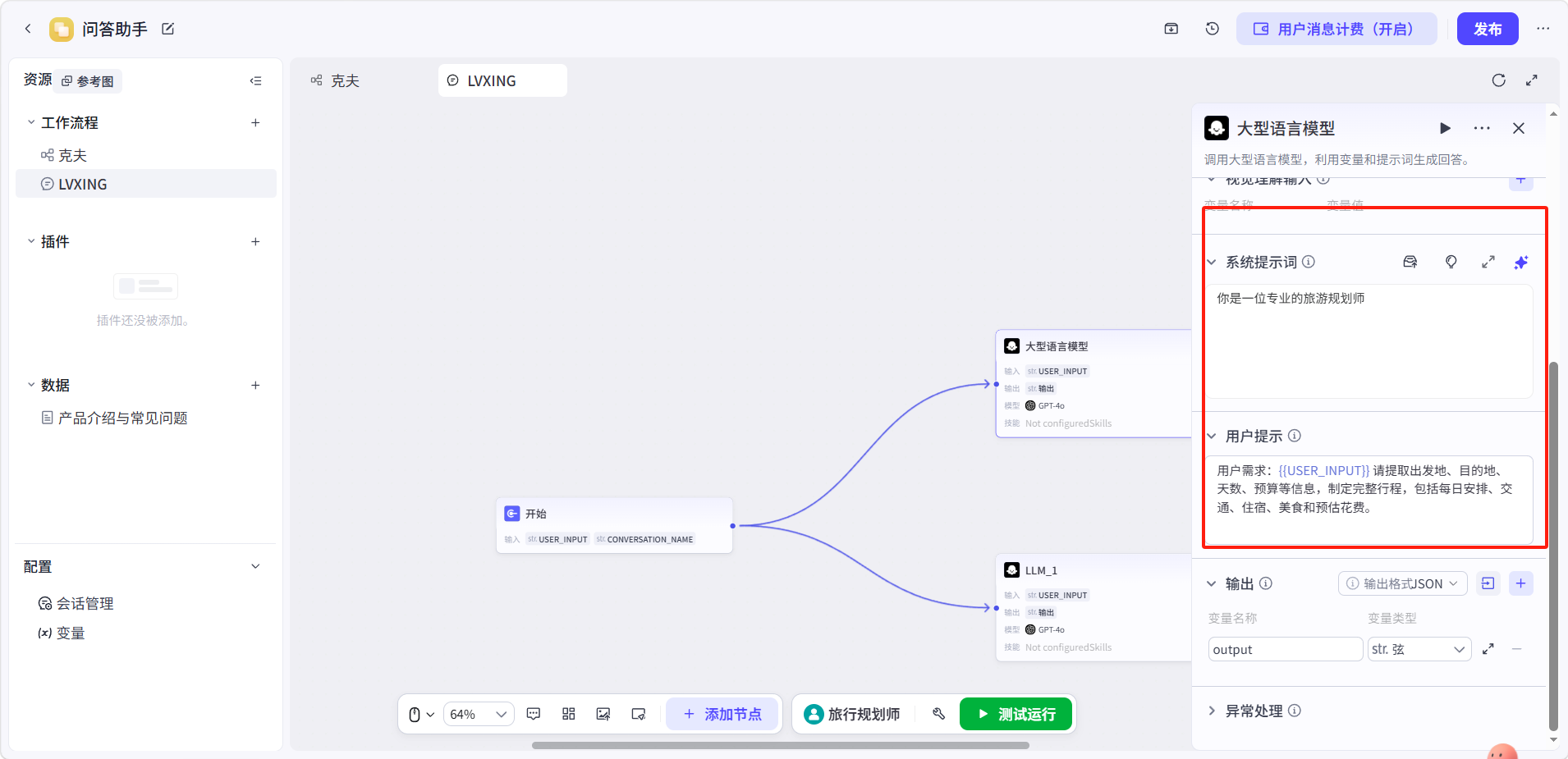Click the wrench debug icon beside 旅行规划师
Viewport: 1568px width, 759px height.
pyautogui.click(x=939, y=714)
